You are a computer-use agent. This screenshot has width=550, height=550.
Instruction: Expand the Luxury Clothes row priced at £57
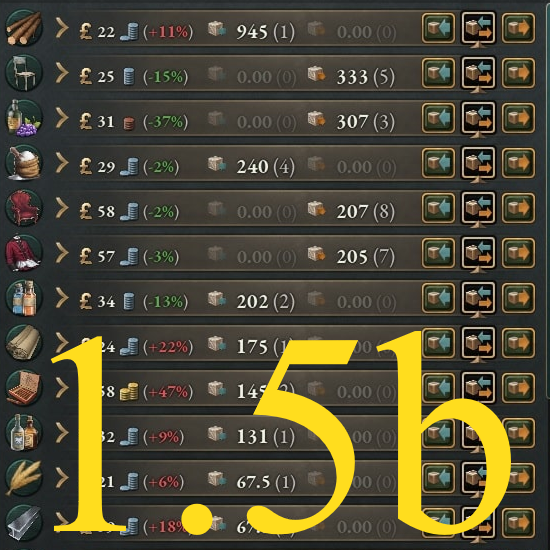pos(62,253)
